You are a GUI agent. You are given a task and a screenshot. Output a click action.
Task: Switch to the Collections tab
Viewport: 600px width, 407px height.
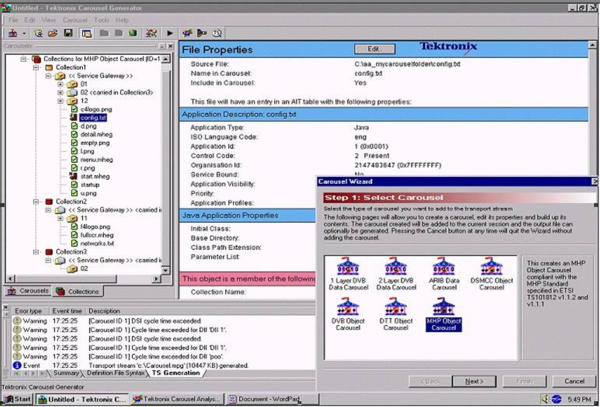tap(80, 290)
